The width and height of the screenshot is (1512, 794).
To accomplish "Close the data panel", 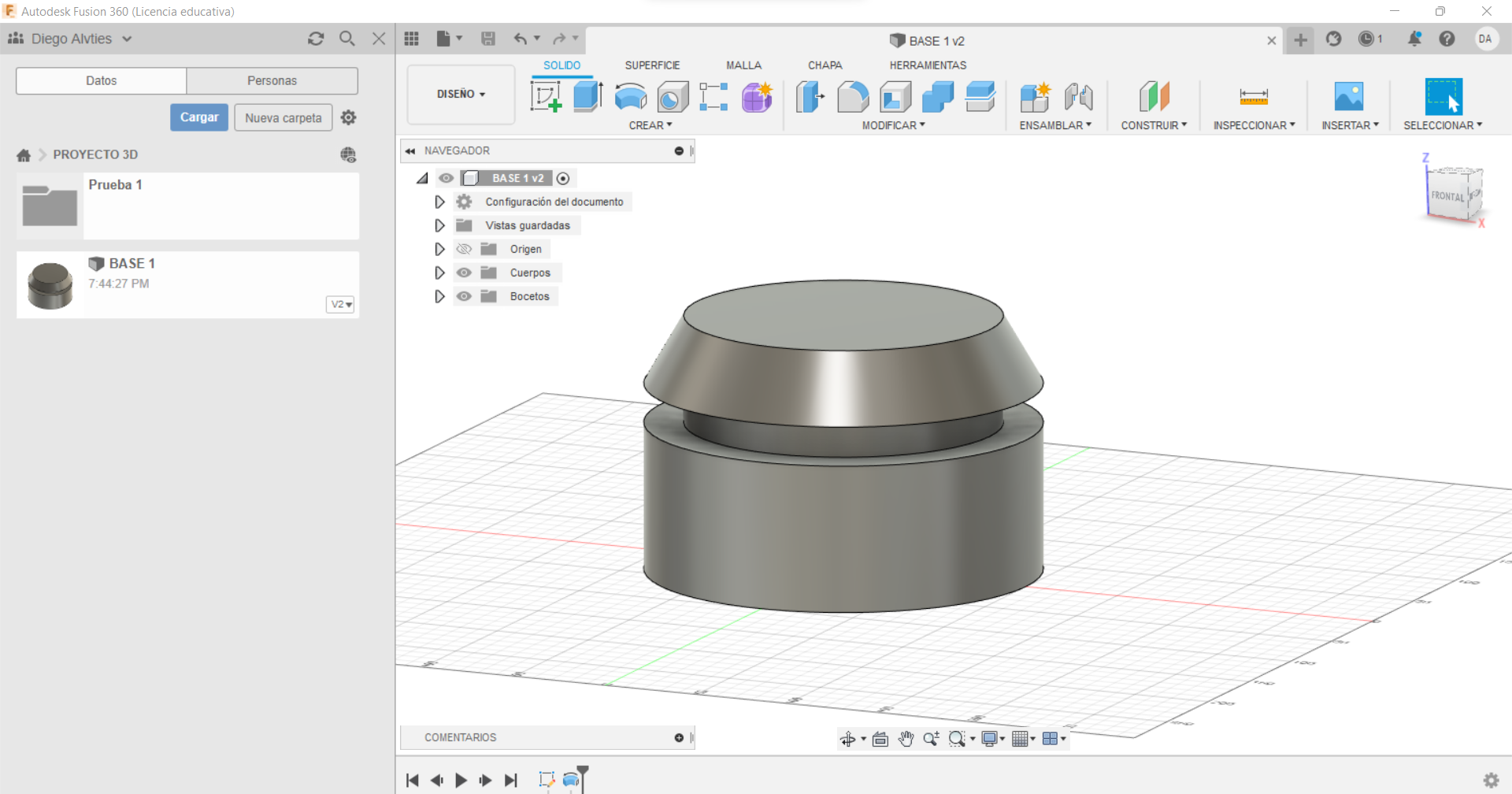I will point(379,39).
